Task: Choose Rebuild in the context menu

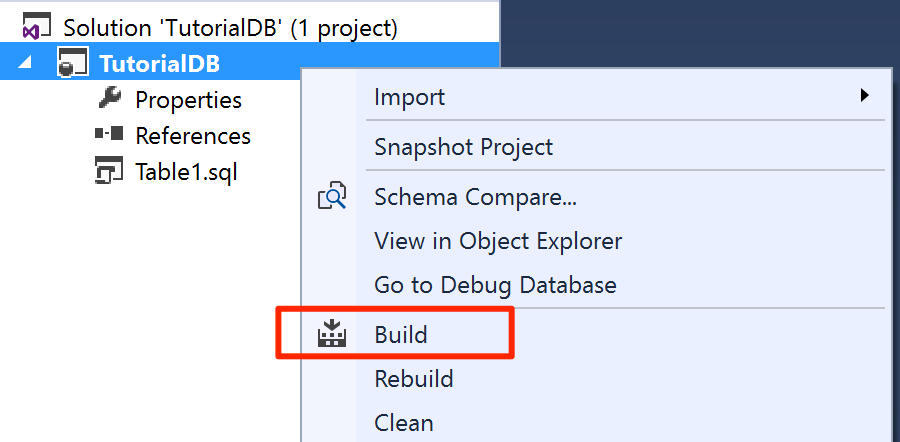Action: (x=414, y=379)
